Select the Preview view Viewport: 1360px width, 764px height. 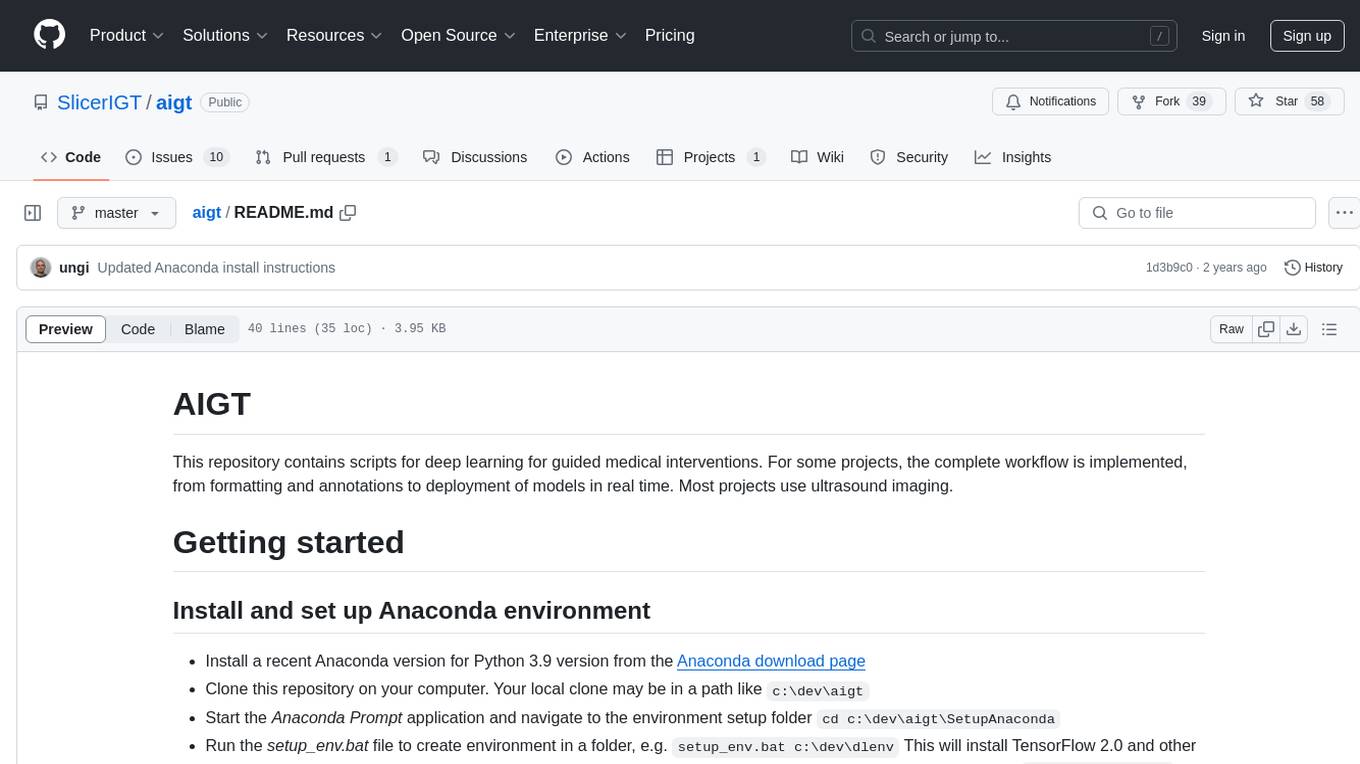66,329
